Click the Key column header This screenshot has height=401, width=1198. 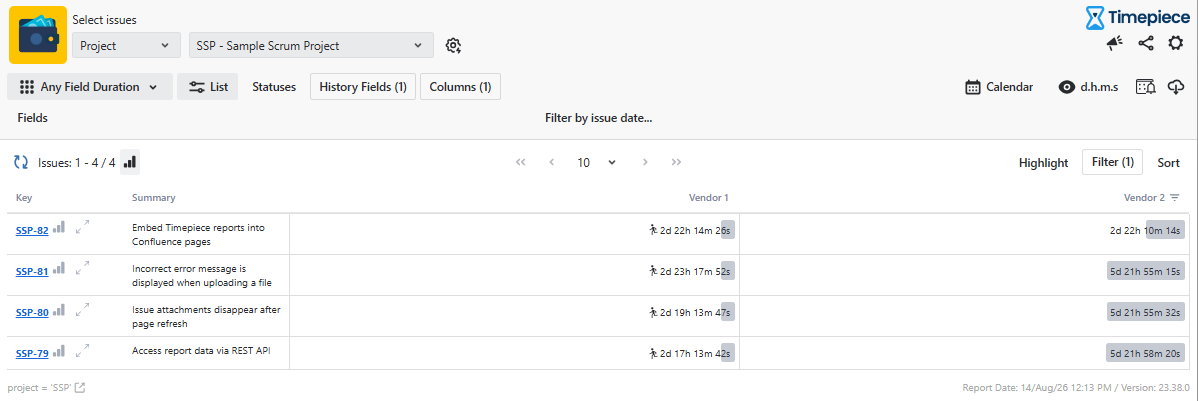[24, 198]
